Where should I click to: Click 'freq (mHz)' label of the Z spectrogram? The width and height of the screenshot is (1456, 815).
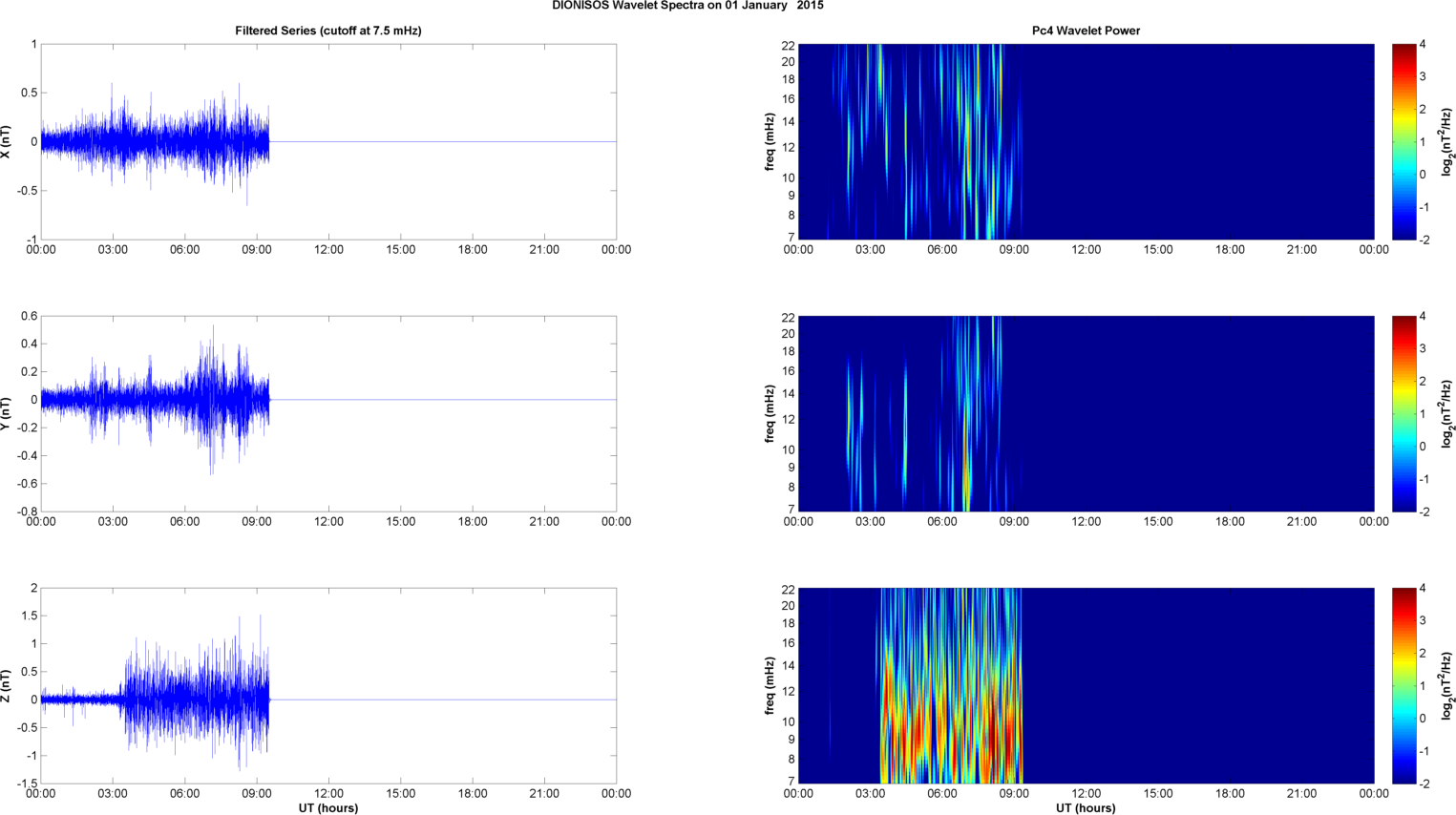point(770,686)
